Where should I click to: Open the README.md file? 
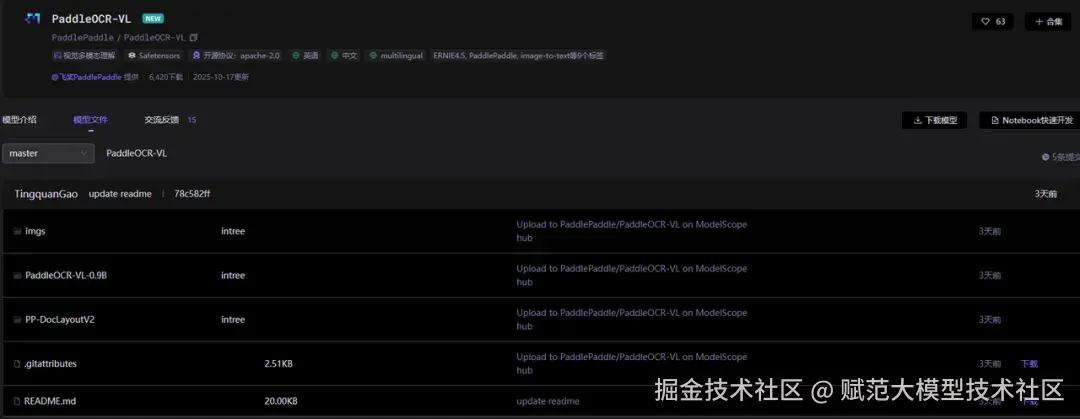(50, 401)
